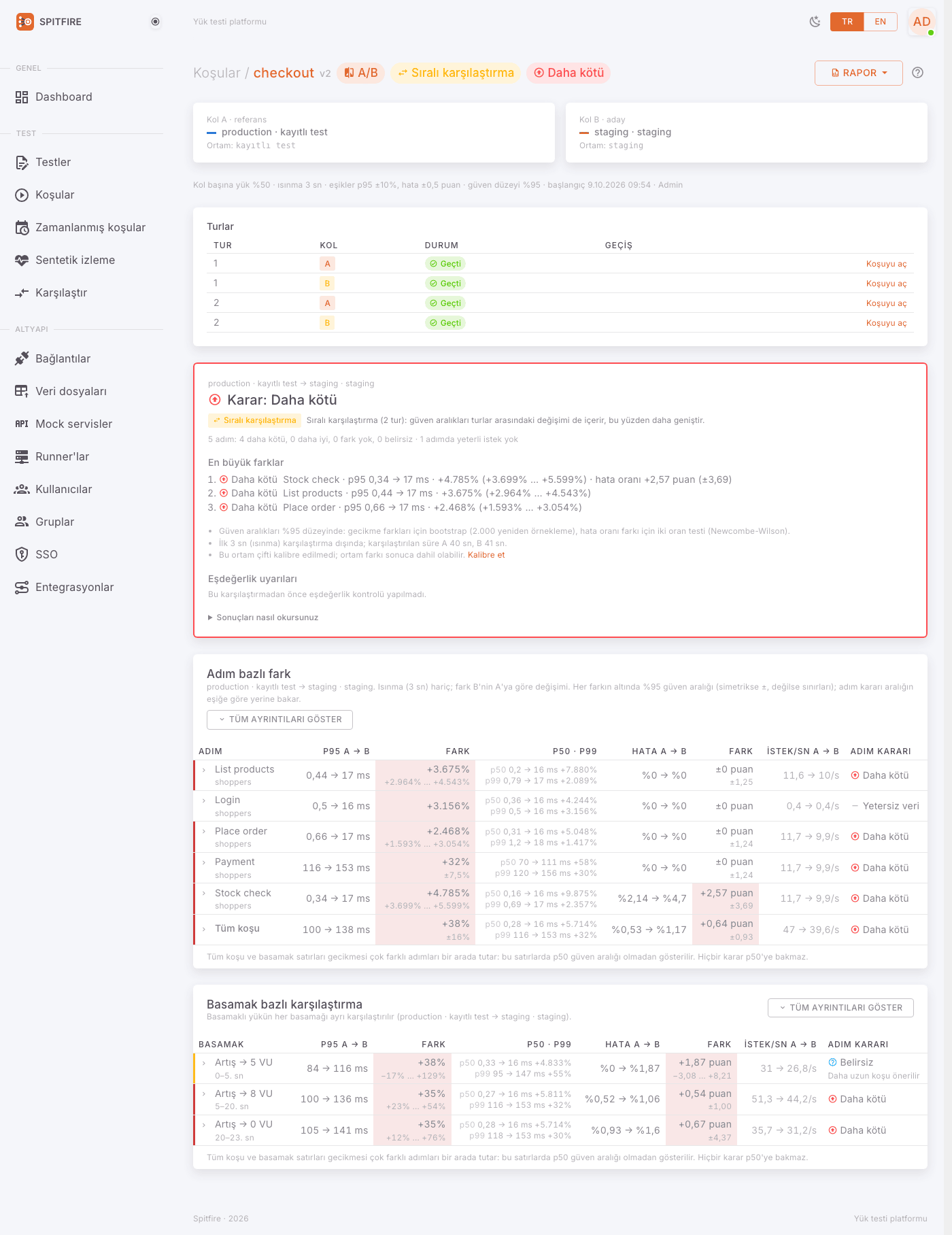Click the Geçti status for tur 1 kol B
This screenshot has height=1235, width=952.
point(445,284)
